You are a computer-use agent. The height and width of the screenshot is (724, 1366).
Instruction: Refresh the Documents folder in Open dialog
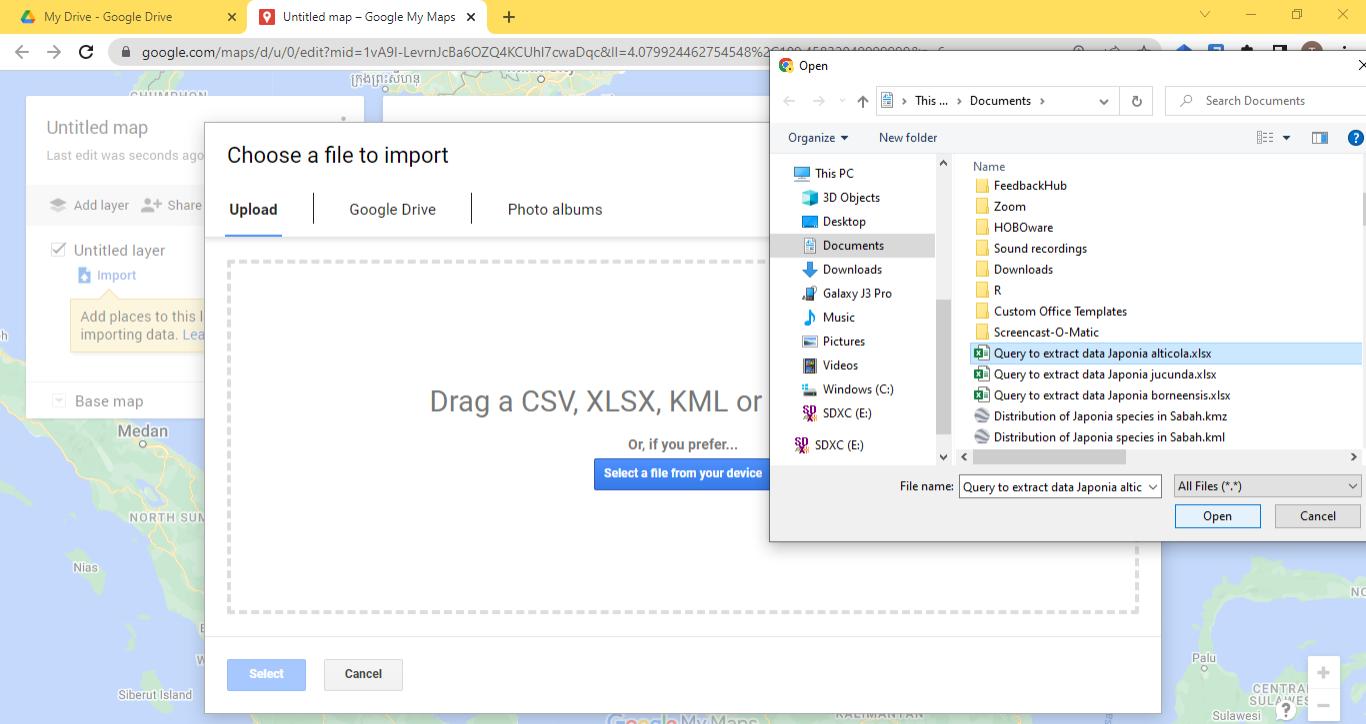pyautogui.click(x=1136, y=101)
